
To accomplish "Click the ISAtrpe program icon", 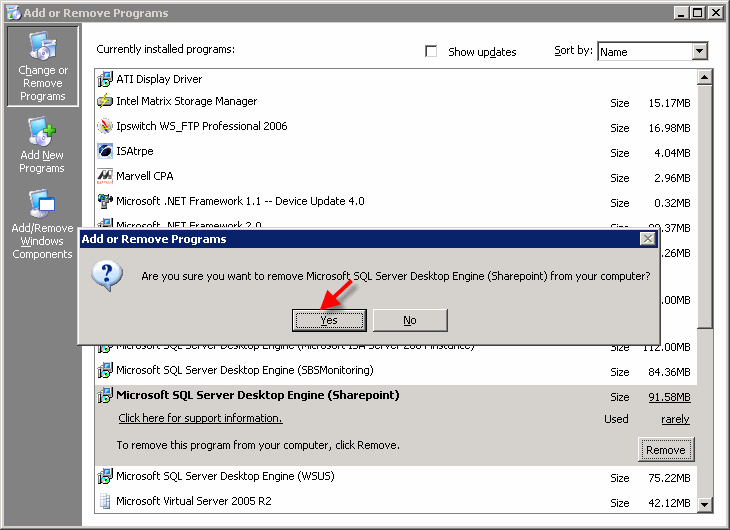I will point(105,151).
